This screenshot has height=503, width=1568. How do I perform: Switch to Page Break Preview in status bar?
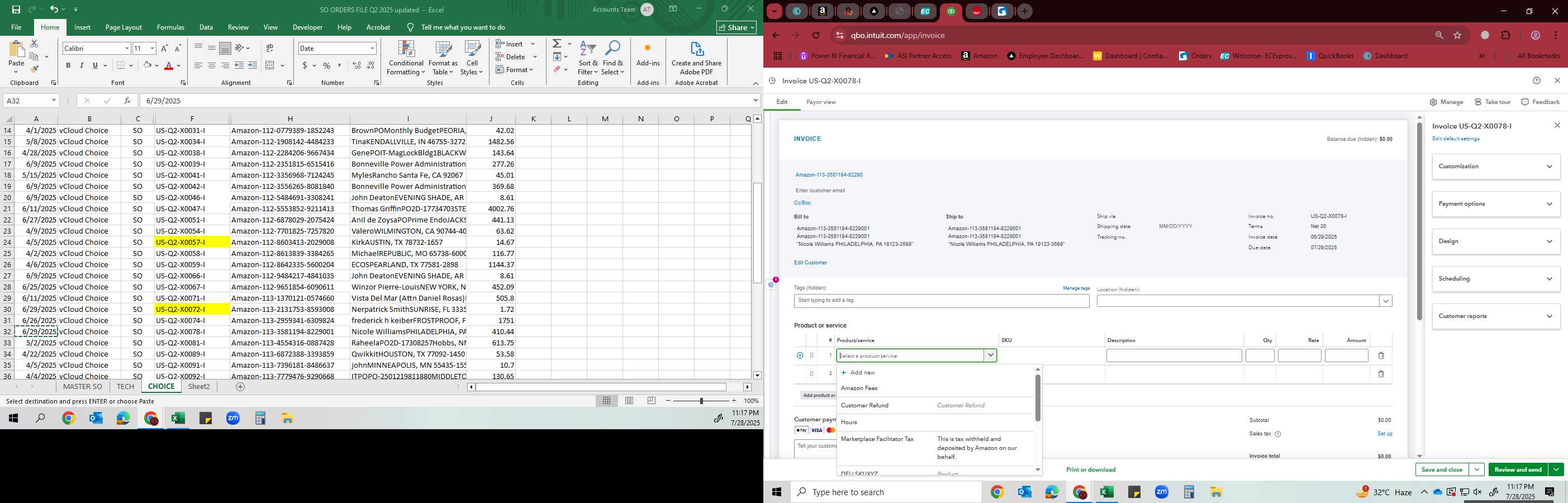652,401
